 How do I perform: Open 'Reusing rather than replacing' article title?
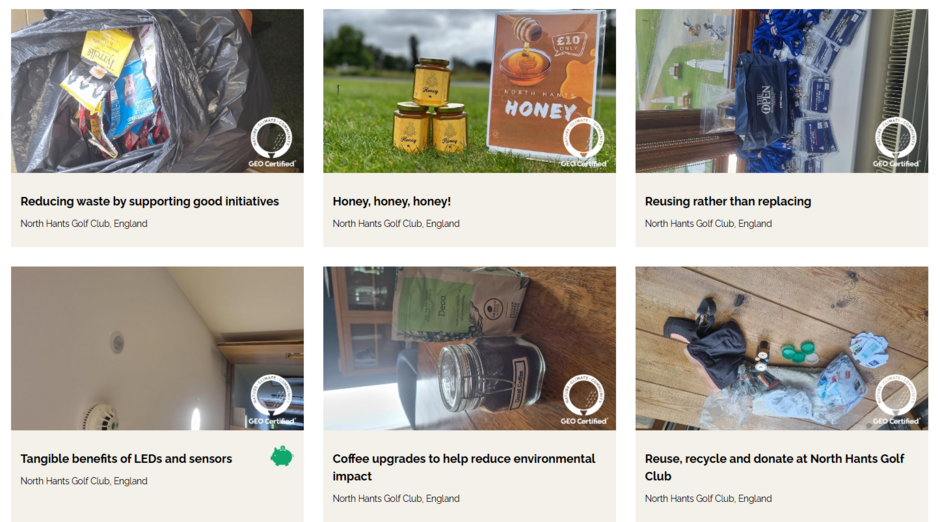pos(728,201)
